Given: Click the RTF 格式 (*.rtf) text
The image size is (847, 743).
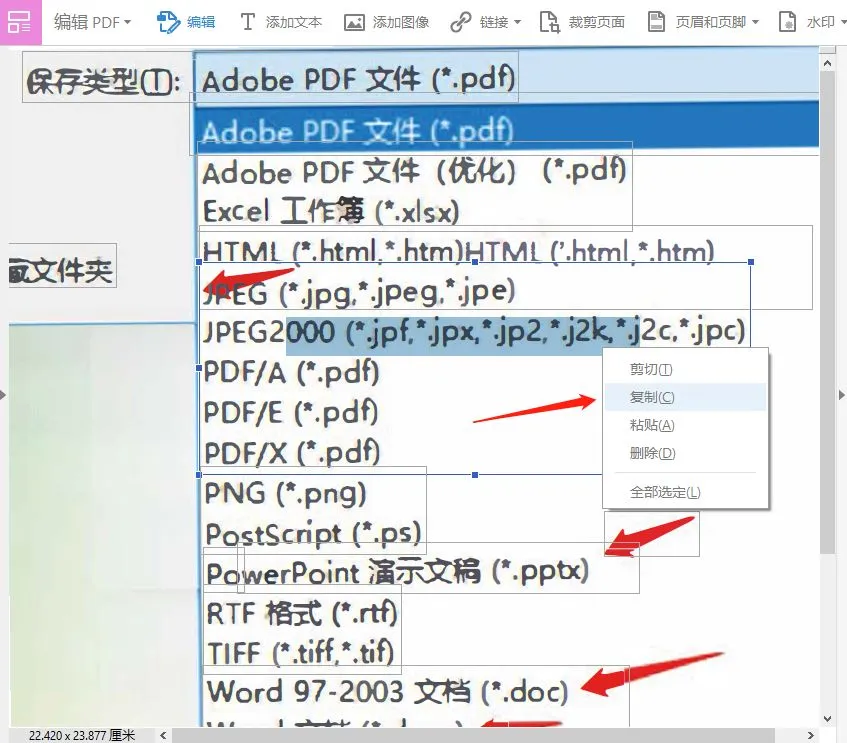Looking at the screenshot, I should [302, 613].
